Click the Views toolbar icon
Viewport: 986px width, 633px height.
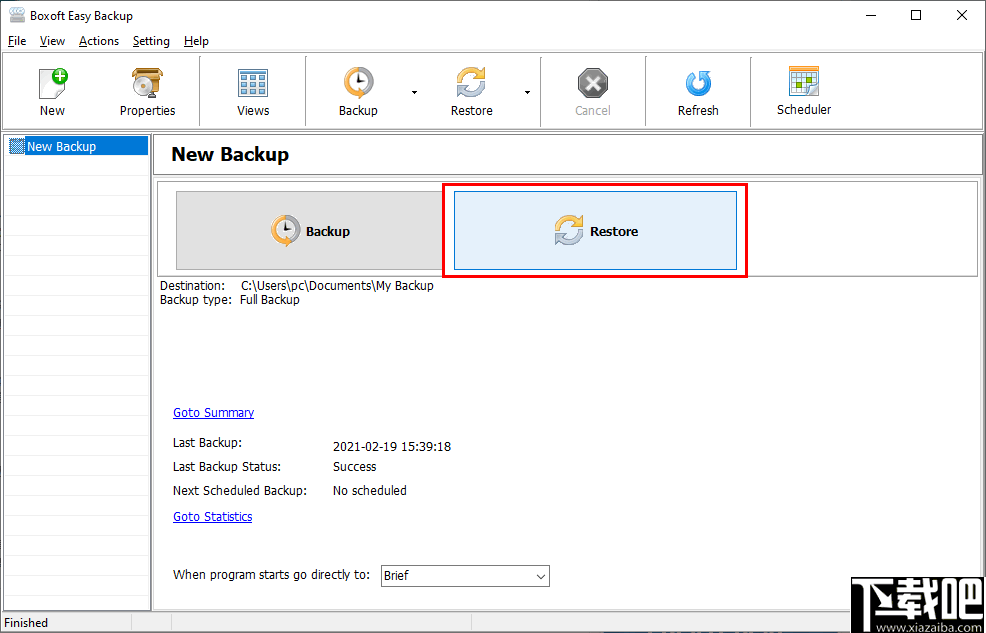252,90
